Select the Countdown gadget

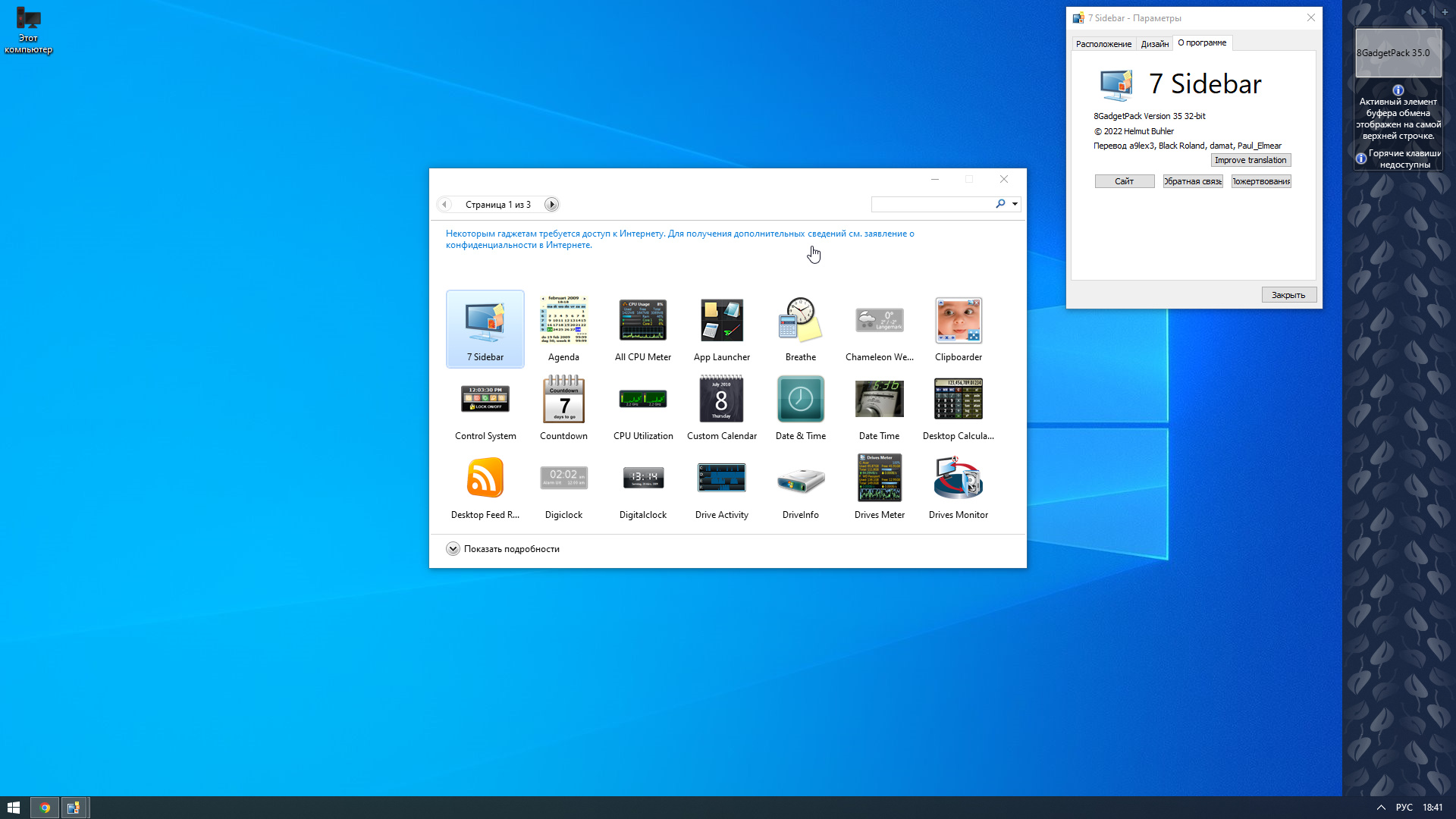(x=563, y=407)
